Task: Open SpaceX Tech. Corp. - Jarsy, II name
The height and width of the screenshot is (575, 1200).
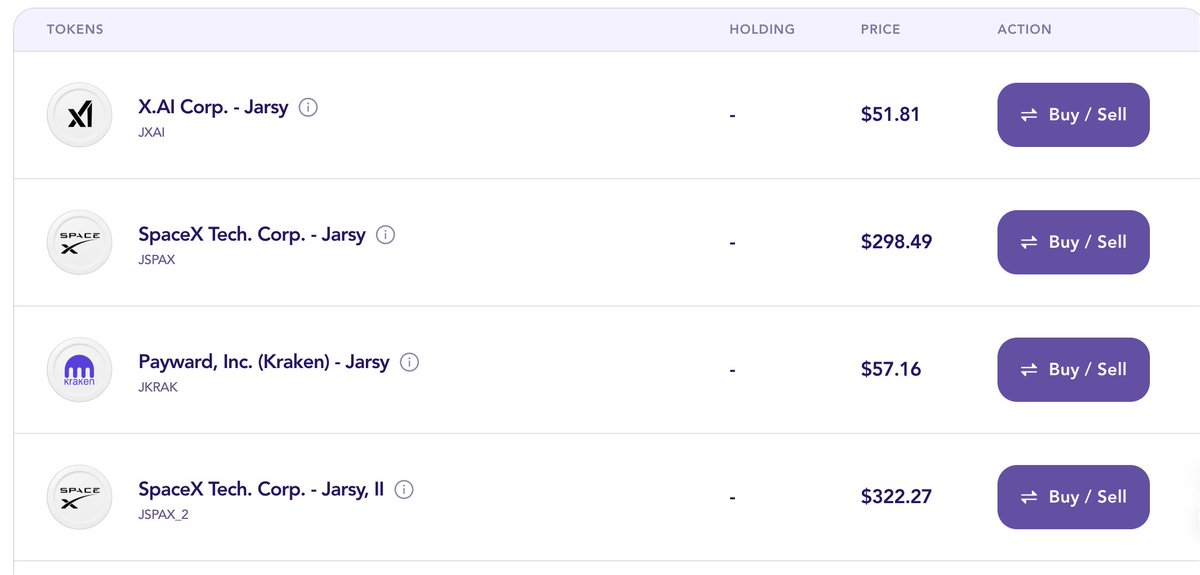Action: click(x=261, y=490)
